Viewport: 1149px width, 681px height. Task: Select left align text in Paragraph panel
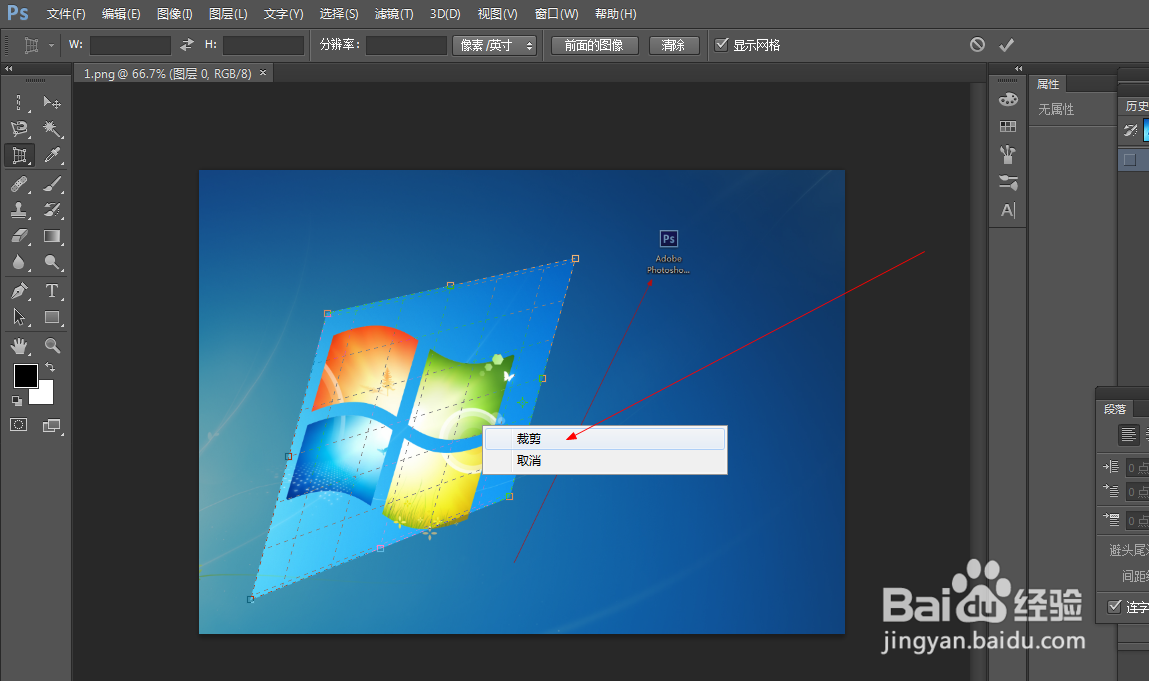[x=1128, y=435]
